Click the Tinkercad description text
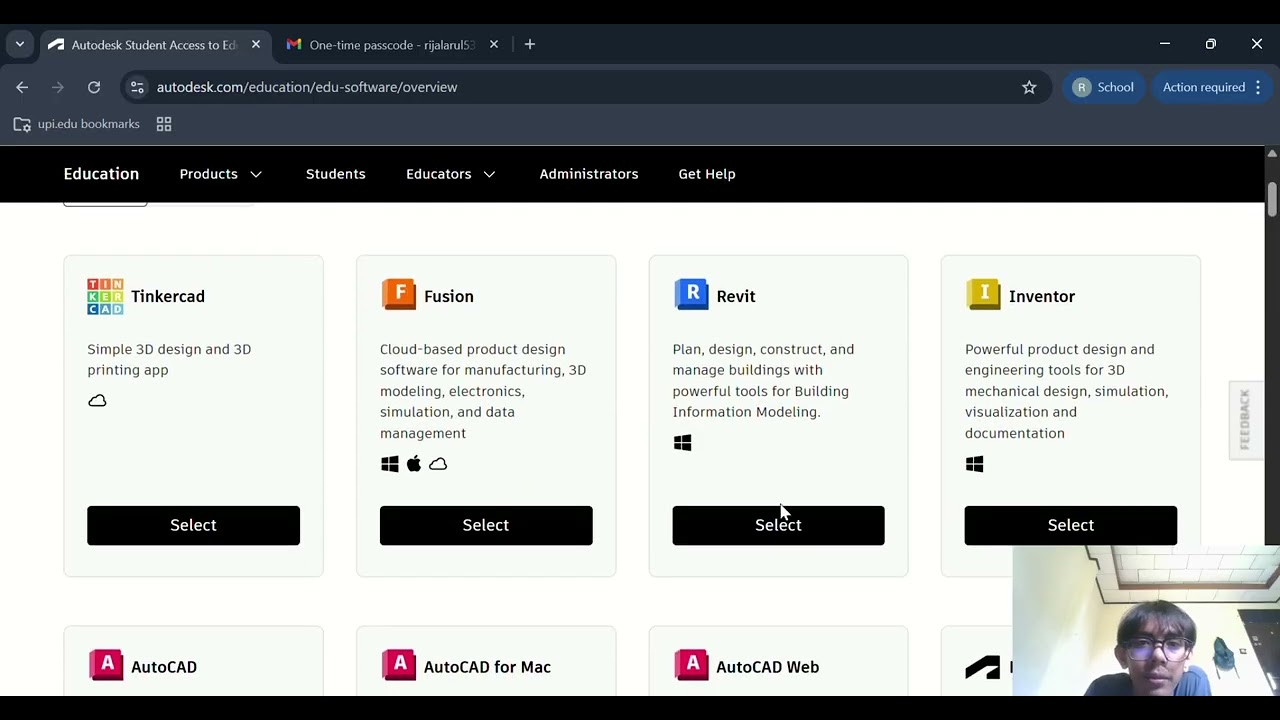The height and width of the screenshot is (720, 1280). pos(169,359)
